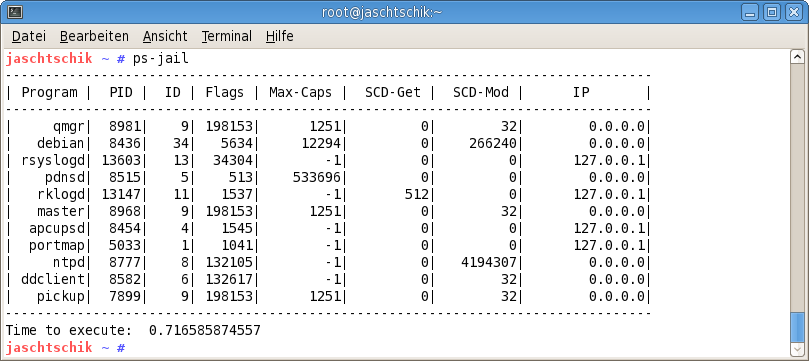Open the Bearbeiten menu
809x361 pixels.
(94, 37)
